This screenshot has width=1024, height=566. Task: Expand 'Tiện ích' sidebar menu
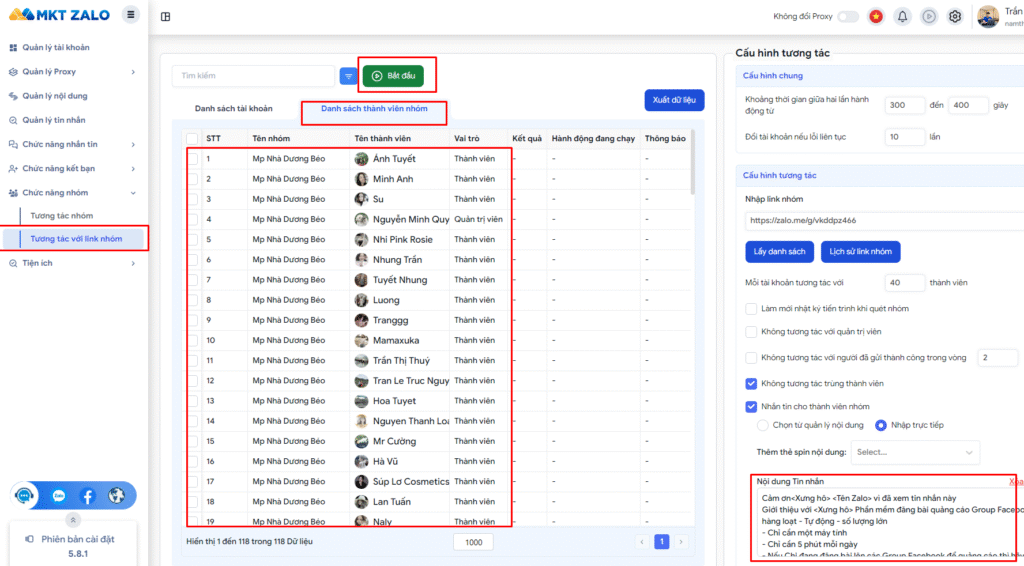coord(70,263)
